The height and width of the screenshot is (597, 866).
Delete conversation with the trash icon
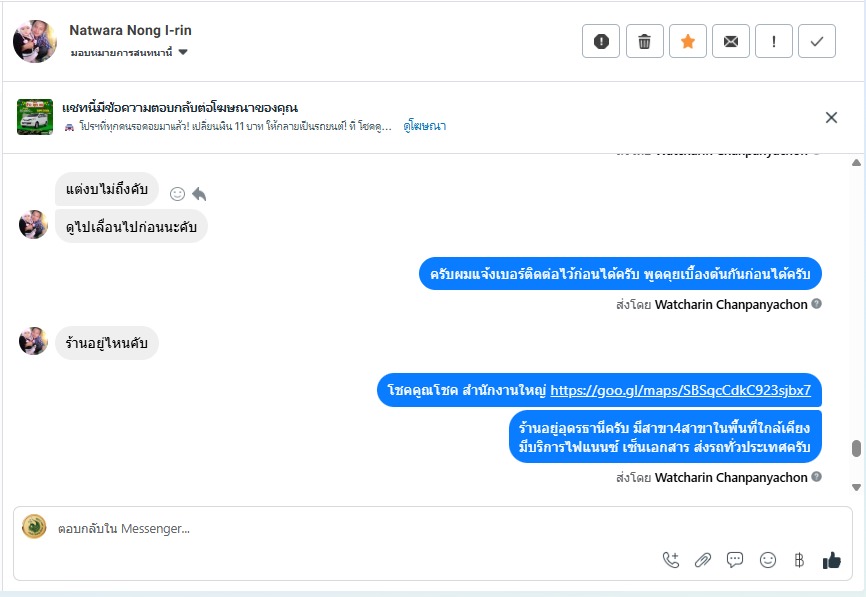click(644, 41)
